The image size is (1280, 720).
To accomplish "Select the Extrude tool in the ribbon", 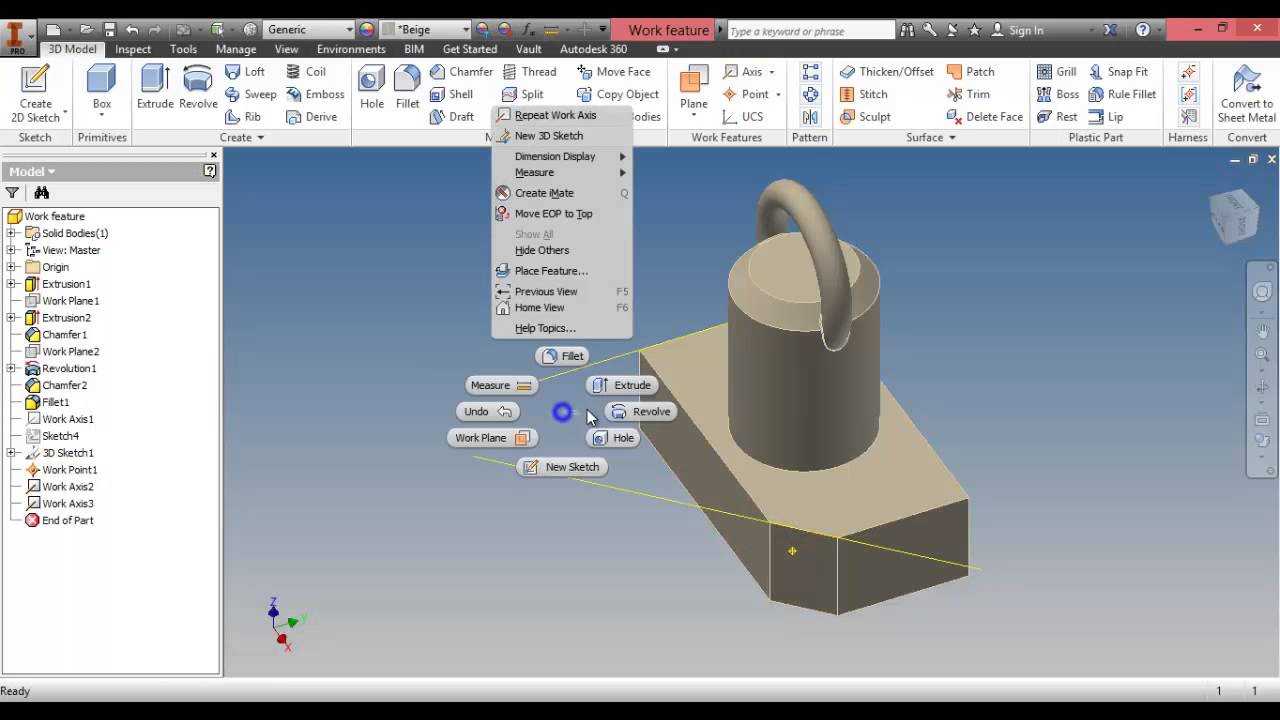I will click(155, 86).
